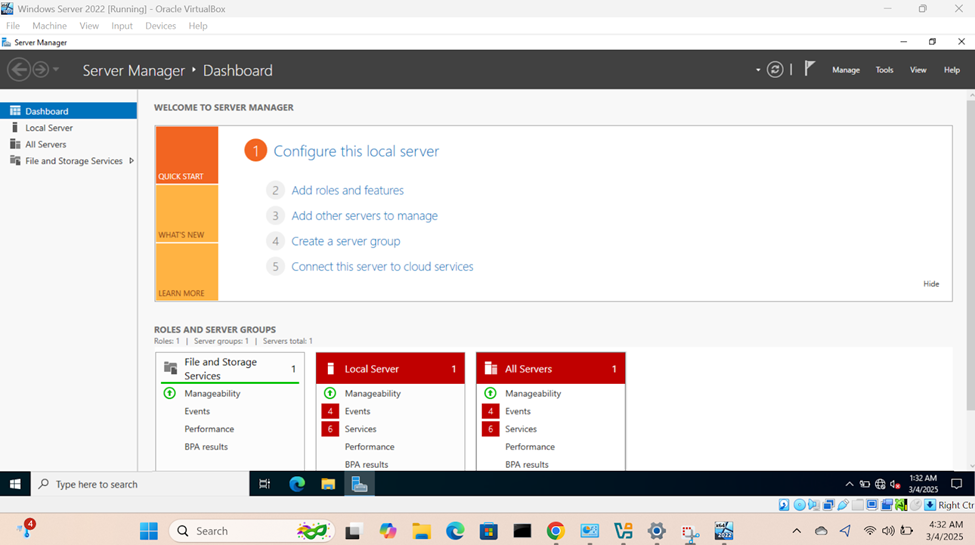975x545 pixels.
Task: Click Manageability green icon in File and Storage tile
Action: tap(170, 393)
